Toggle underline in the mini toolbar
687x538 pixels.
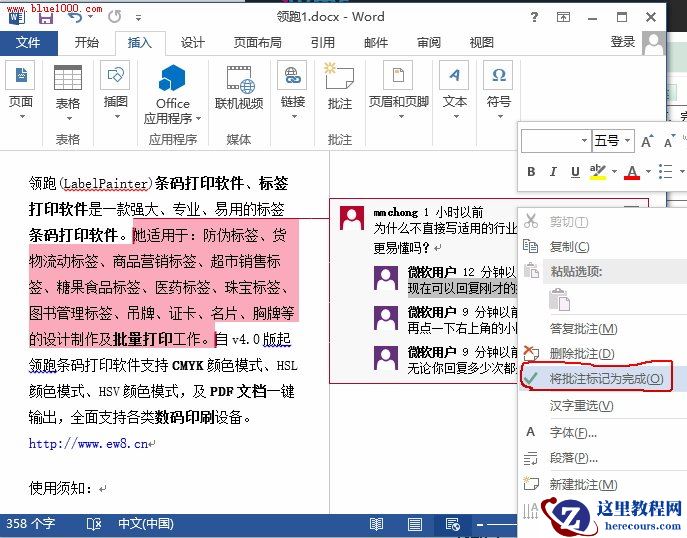pyautogui.click(x=575, y=172)
